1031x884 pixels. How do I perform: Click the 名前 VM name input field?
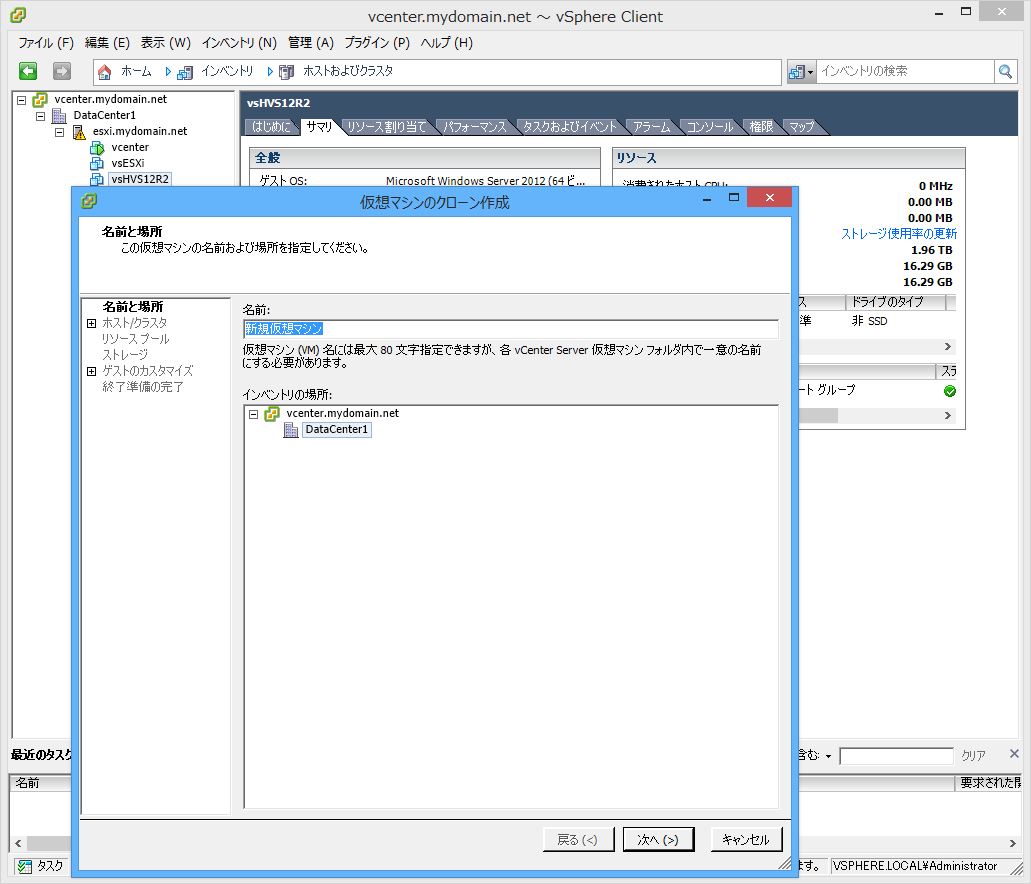[510, 329]
